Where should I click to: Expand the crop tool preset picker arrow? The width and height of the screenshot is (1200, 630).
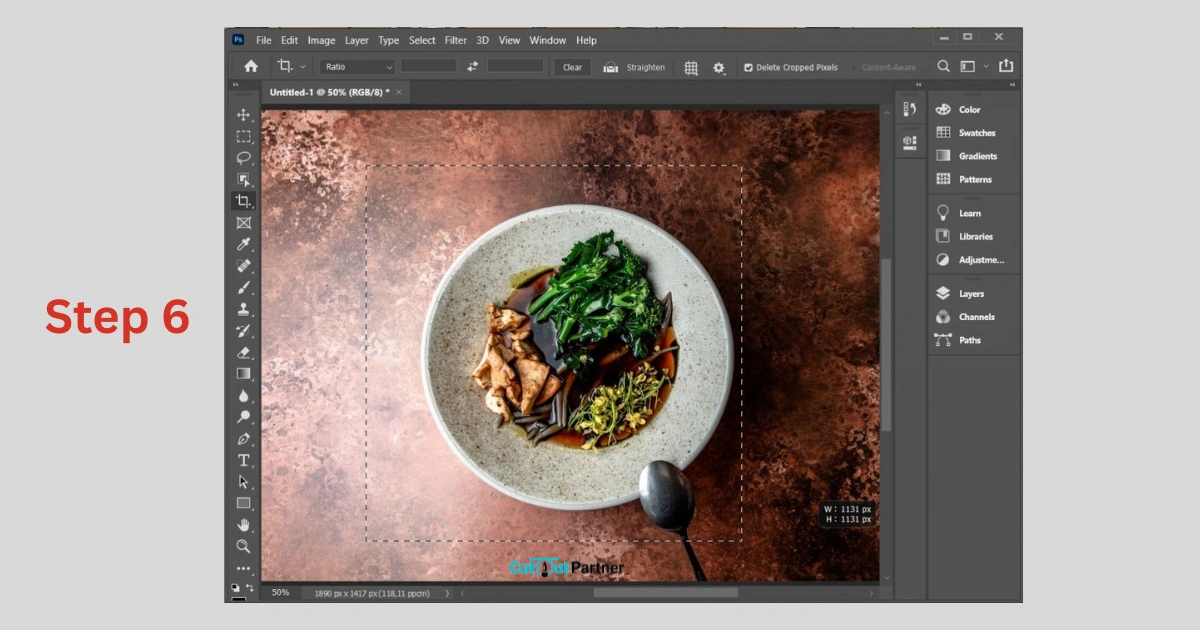tap(303, 68)
